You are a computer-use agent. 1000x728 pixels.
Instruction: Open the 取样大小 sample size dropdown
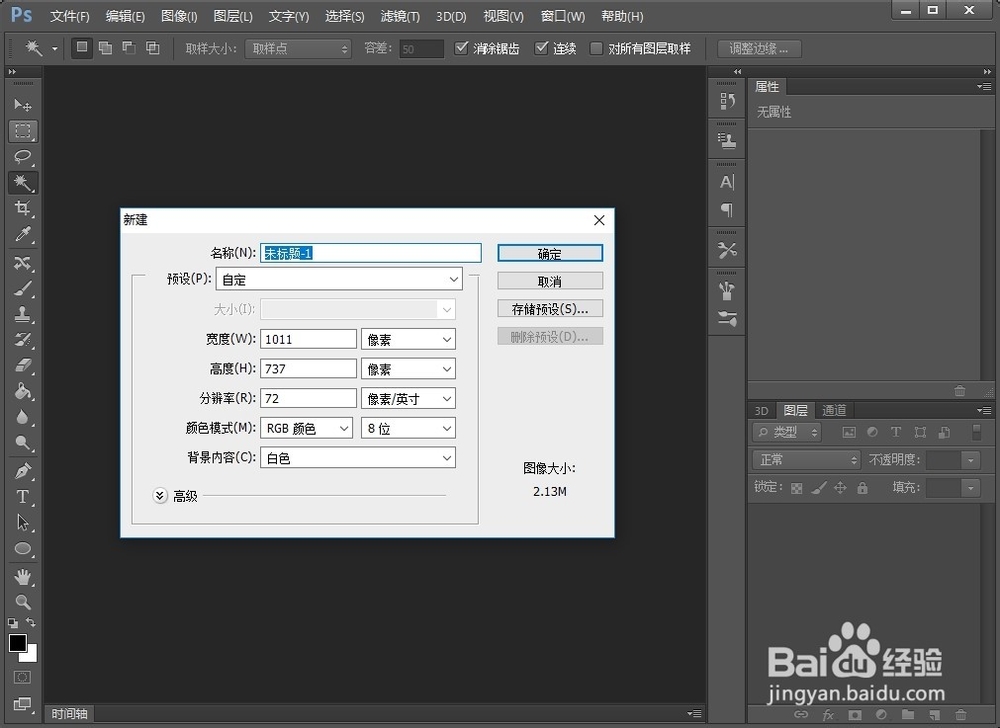(298, 48)
